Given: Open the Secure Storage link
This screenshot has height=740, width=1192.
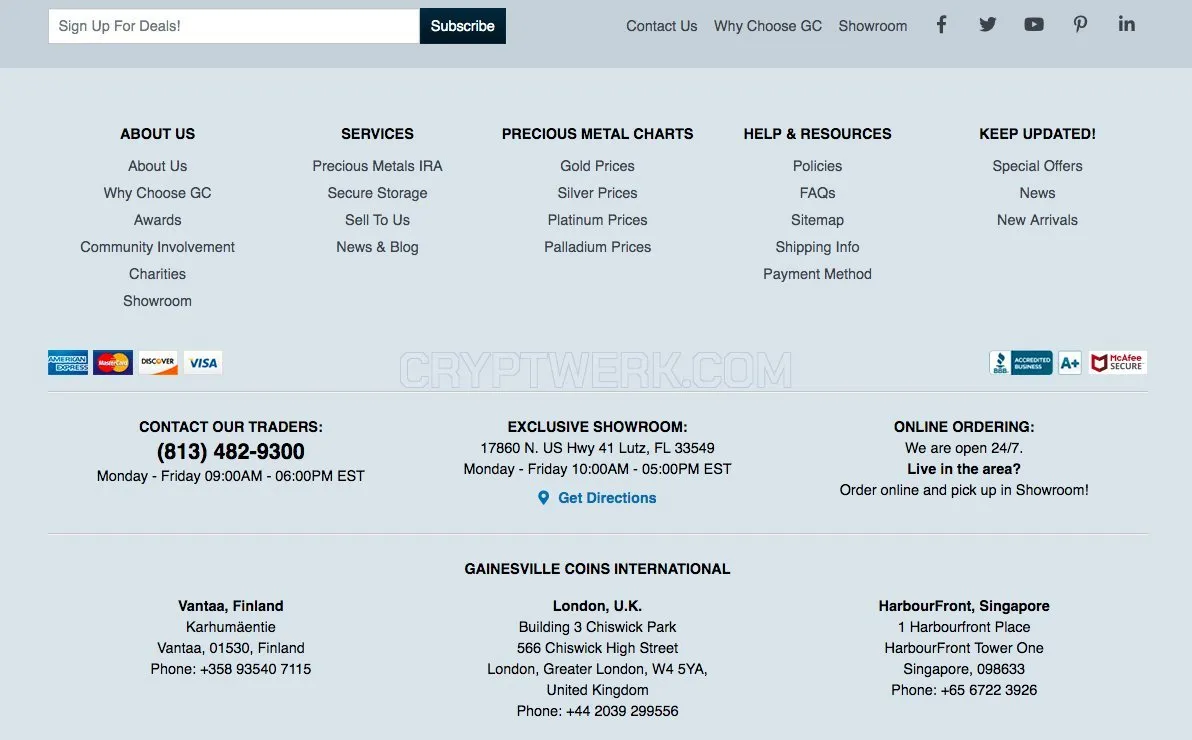Looking at the screenshot, I should (377, 193).
